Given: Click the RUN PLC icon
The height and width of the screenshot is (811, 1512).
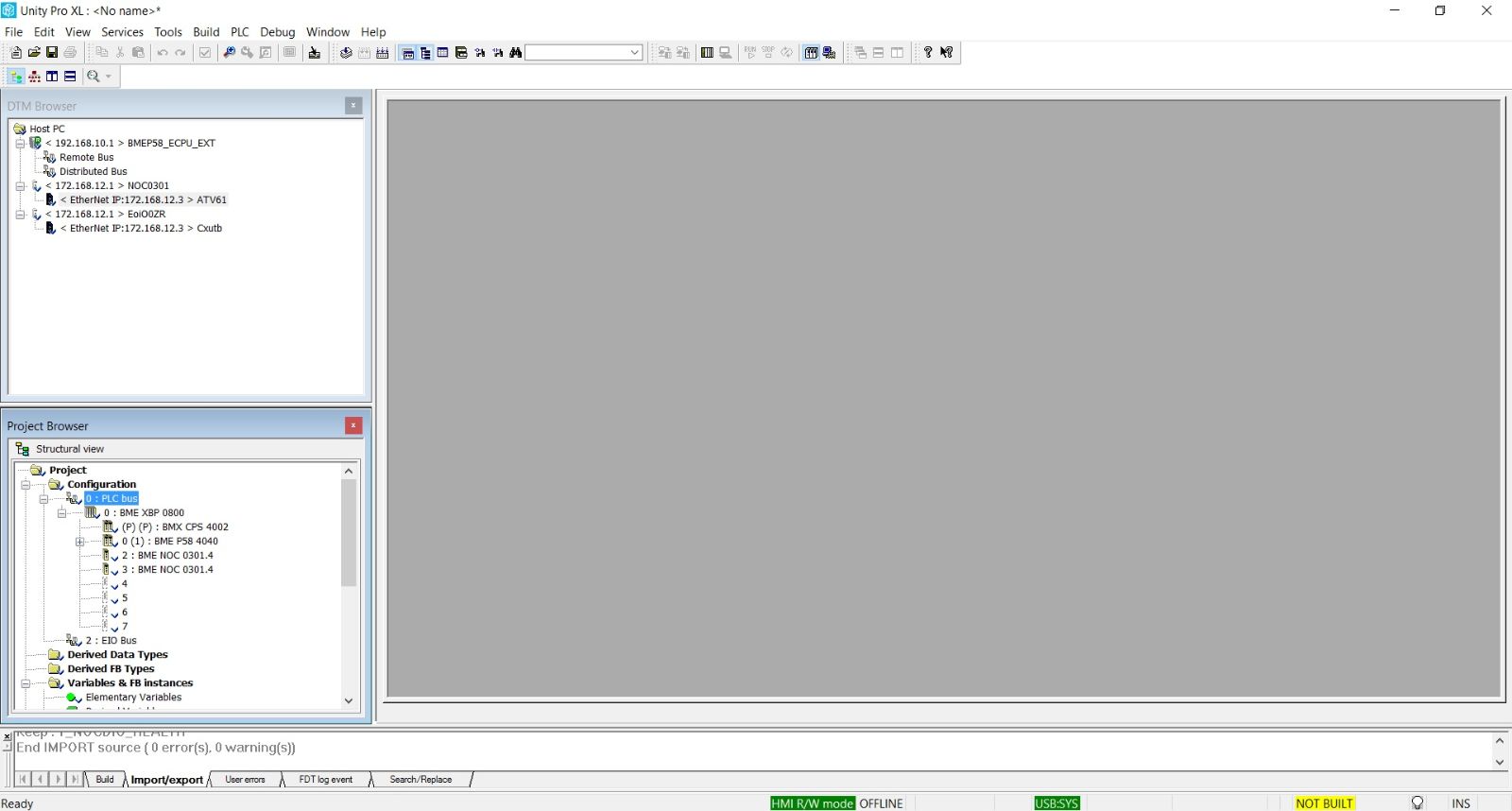Looking at the screenshot, I should click(750, 53).
